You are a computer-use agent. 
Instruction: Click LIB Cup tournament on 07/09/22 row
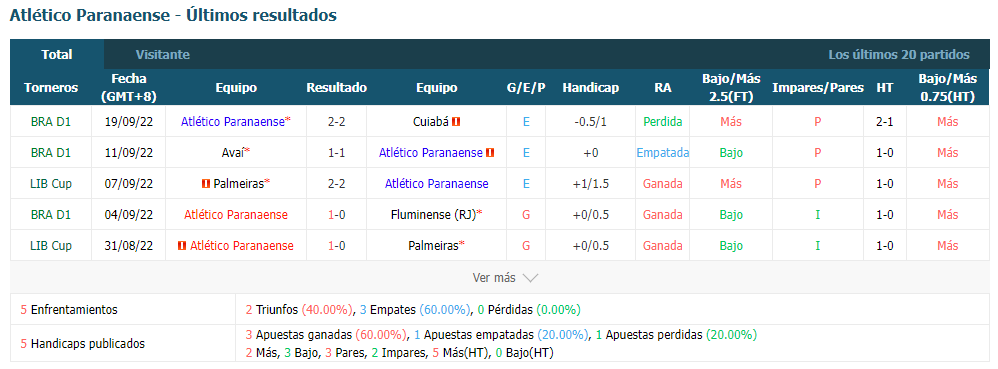(x=51, y=184)
